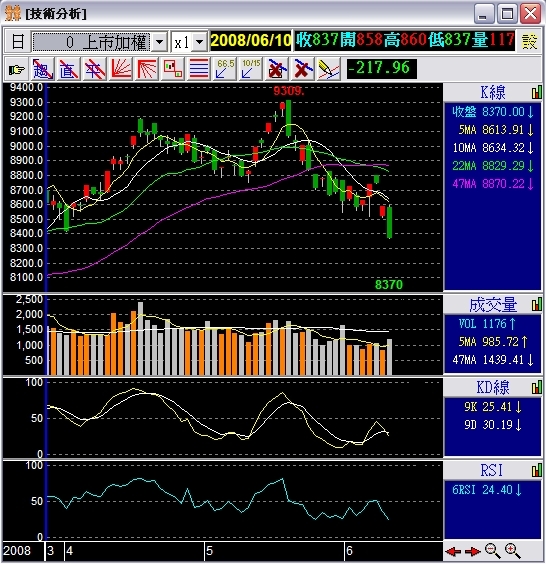
Task: Select the 平 parallel line drawing tool
Action: 95,69
